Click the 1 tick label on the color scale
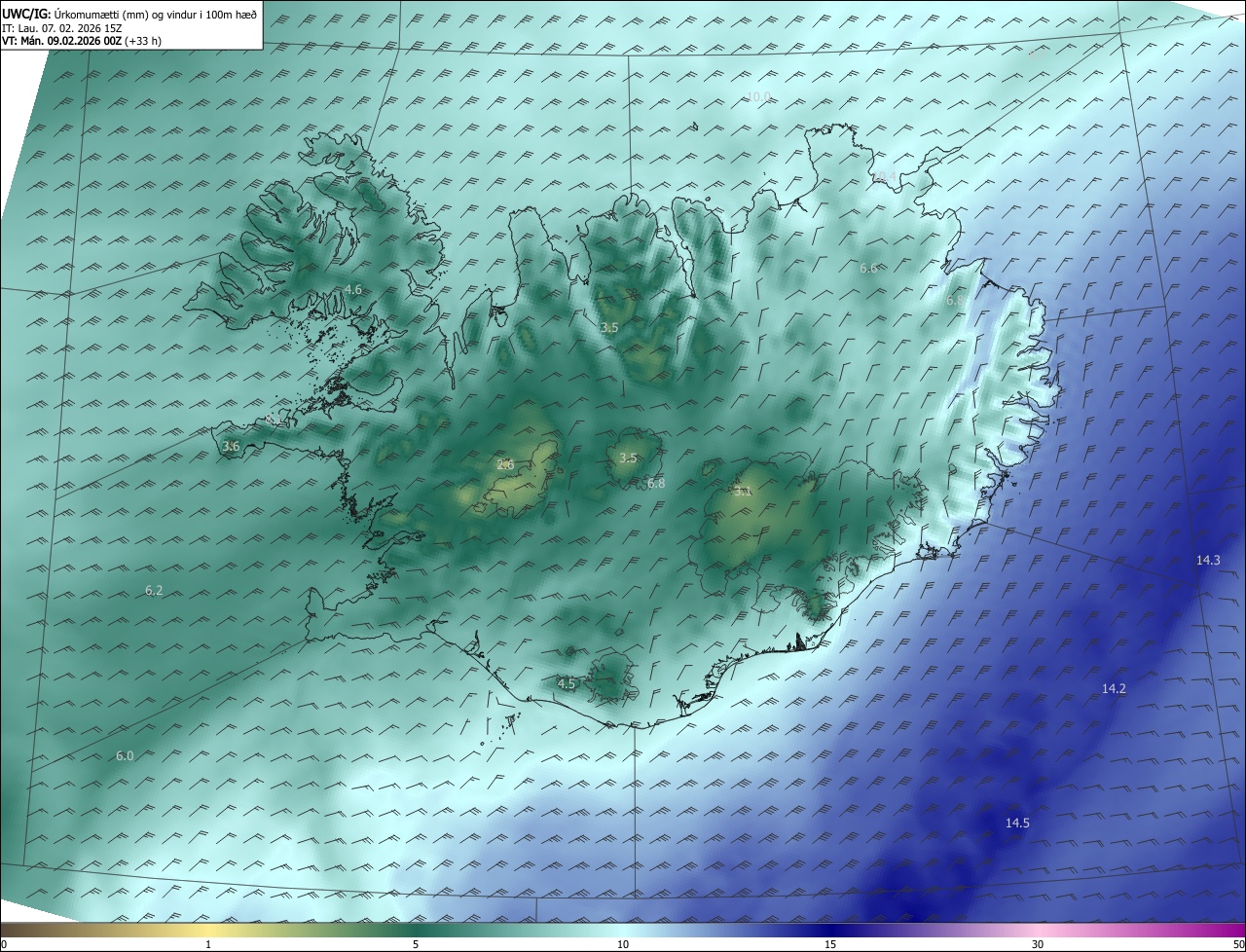The image size is (1246, 952). (208, 944)
